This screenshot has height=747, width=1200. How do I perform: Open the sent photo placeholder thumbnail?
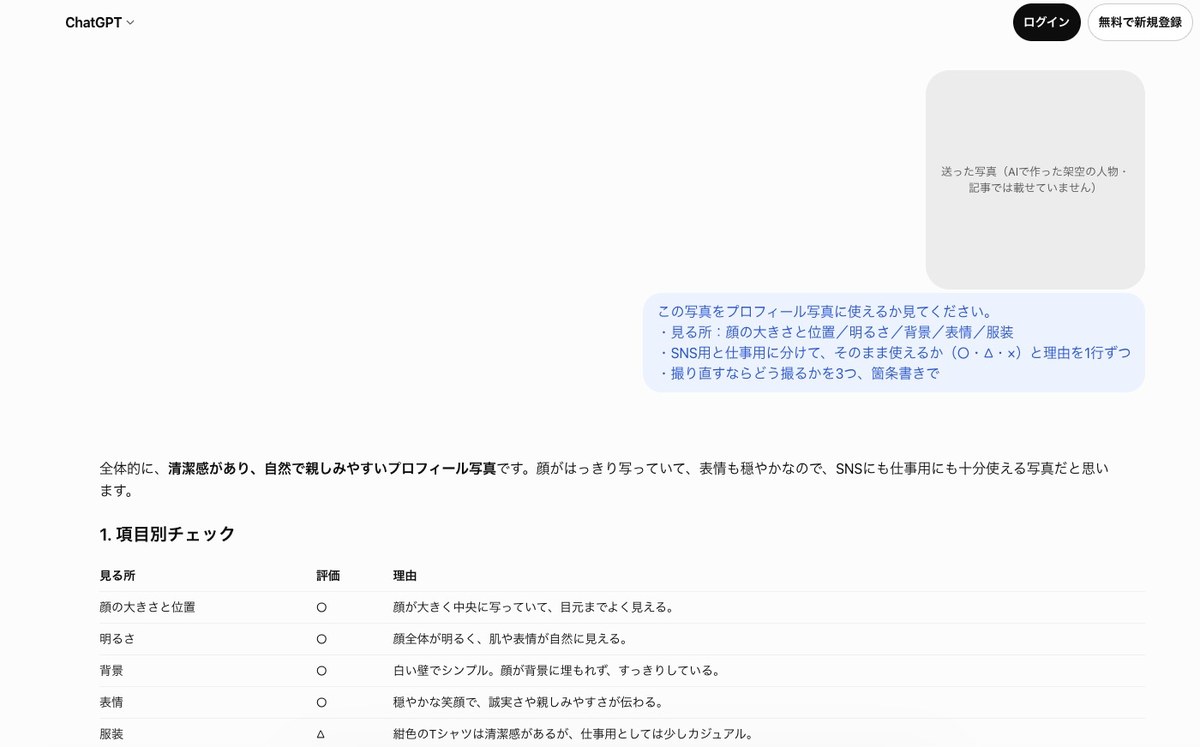click(x=1035, y=180)
